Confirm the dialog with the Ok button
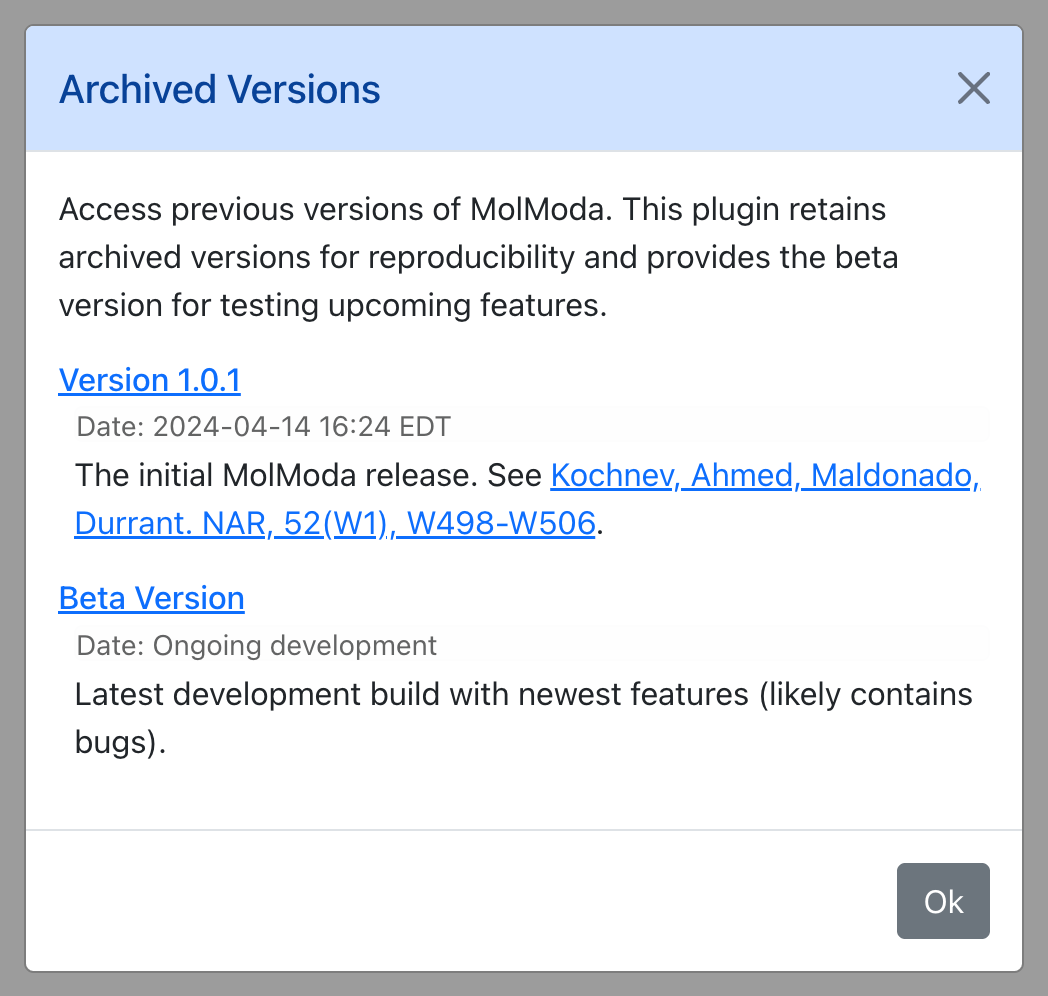This screenshot has width=1048, height=996. pyautogui.click(x=943, y=901)
